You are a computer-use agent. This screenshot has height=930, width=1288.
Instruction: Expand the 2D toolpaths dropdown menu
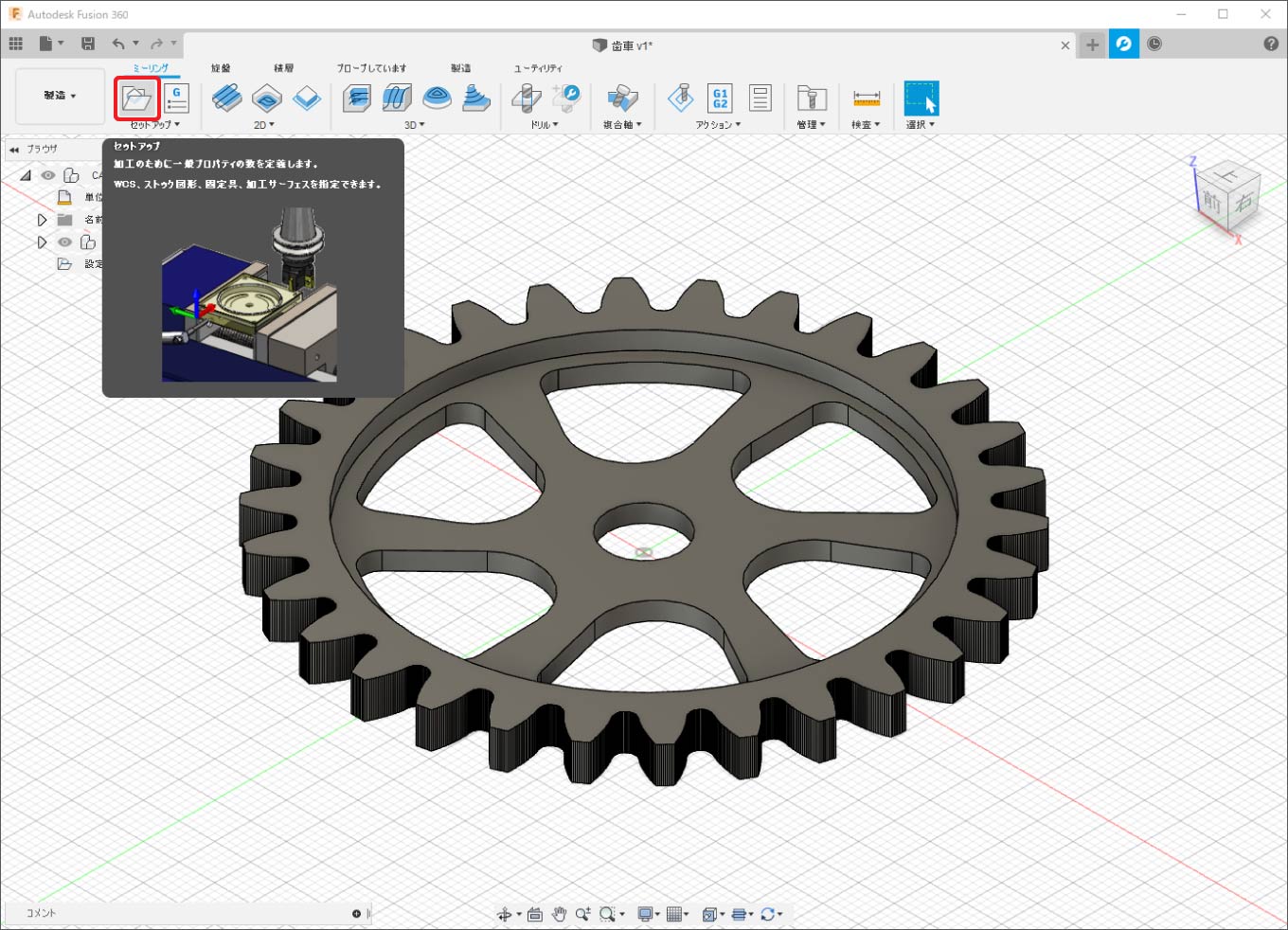tap(264, 125)
